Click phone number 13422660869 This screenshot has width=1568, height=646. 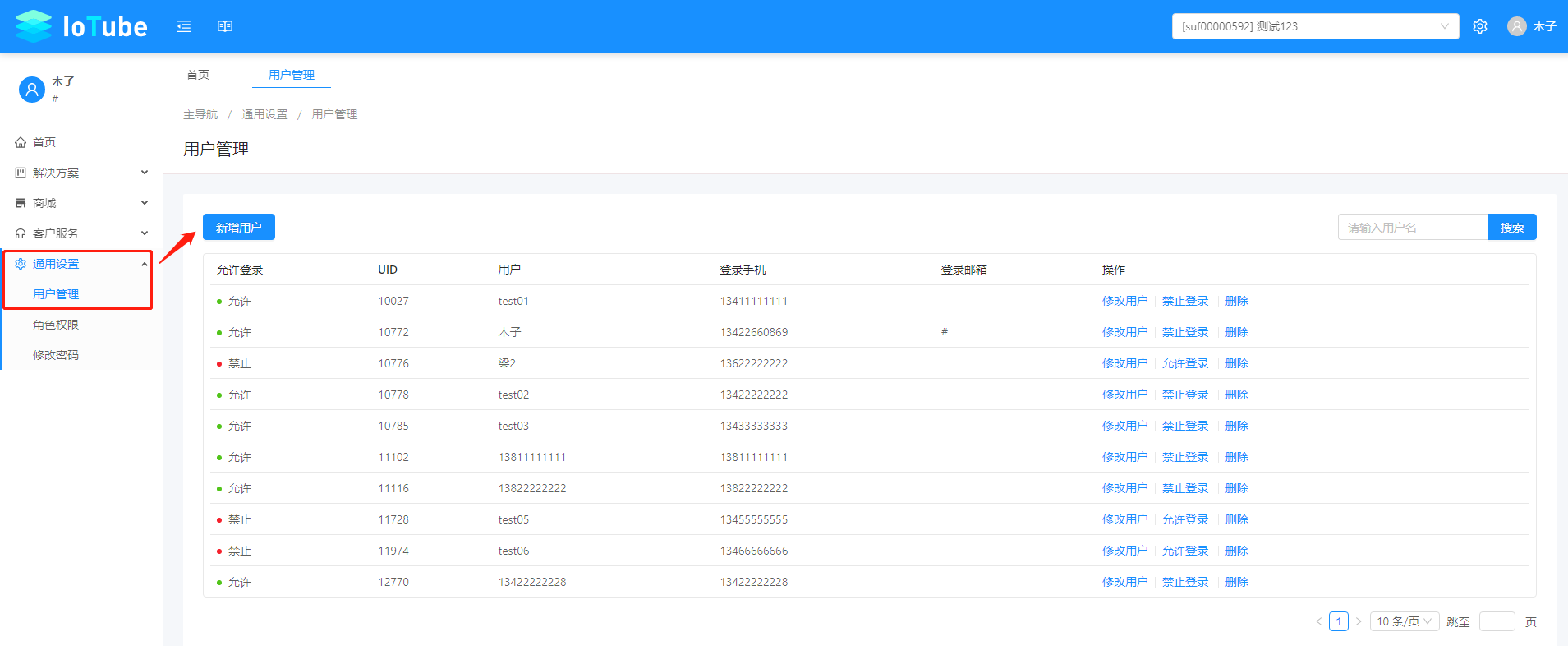(x=754, y=332)
